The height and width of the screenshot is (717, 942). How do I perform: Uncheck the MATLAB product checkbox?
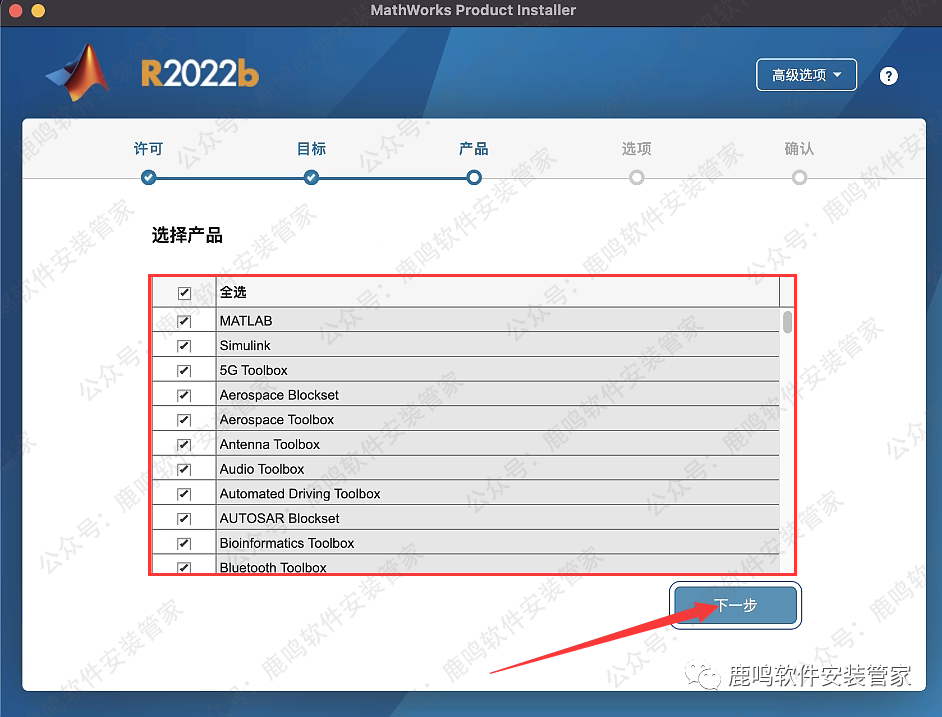coord(184,321)
